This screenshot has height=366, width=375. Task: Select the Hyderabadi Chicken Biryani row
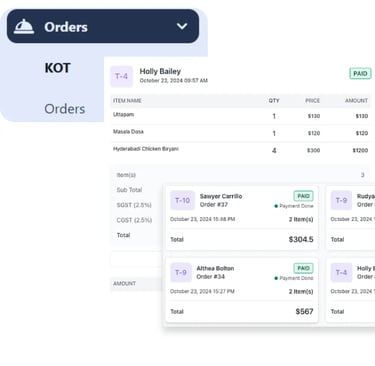point(240,150)
